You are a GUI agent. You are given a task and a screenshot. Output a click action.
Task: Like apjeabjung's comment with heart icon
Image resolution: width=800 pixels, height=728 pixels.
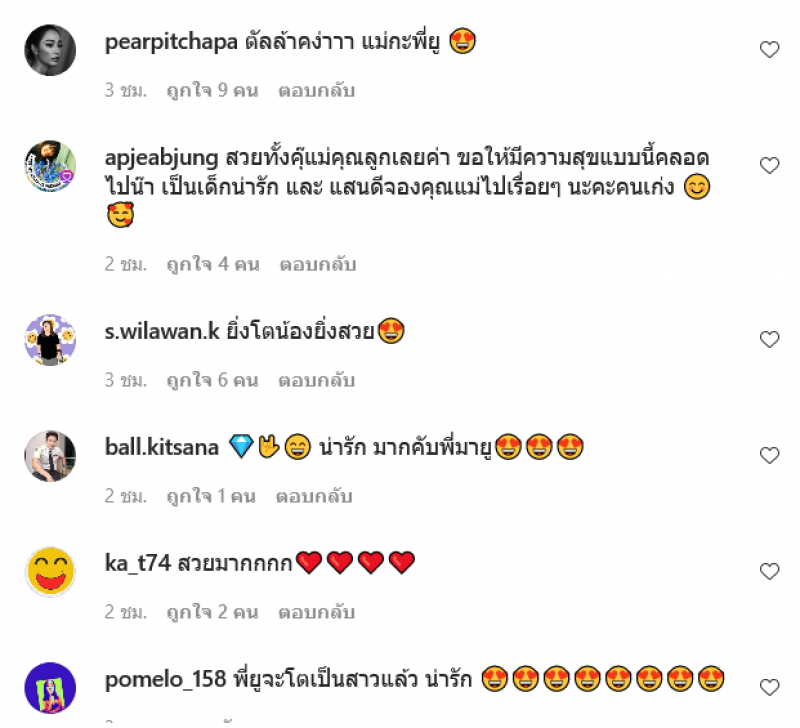coord(769,165)
